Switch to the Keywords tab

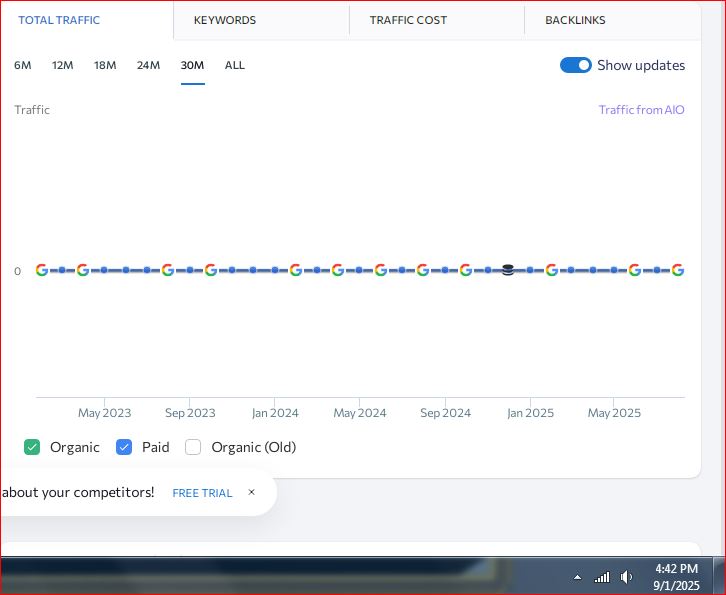(x=225, y=20)
